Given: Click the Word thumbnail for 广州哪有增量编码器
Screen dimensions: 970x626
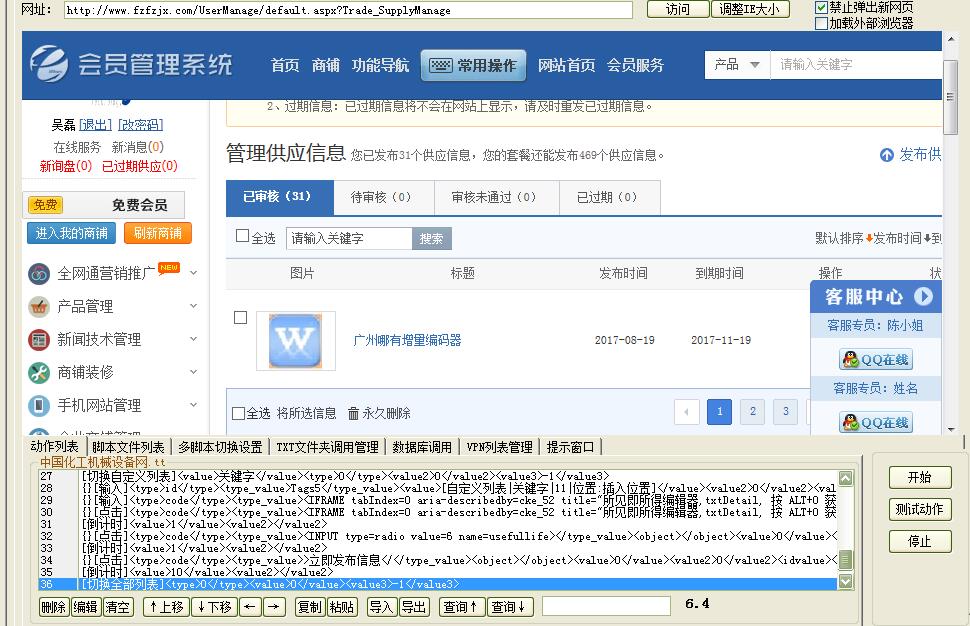Looking at the screenshot, I should click(x=296, y=340).
